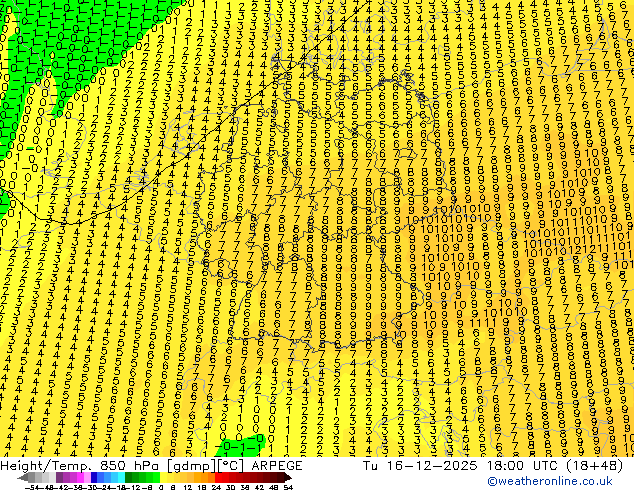Click the right arrow end of color scale
The image size is (634, 490).
(288, 478)
